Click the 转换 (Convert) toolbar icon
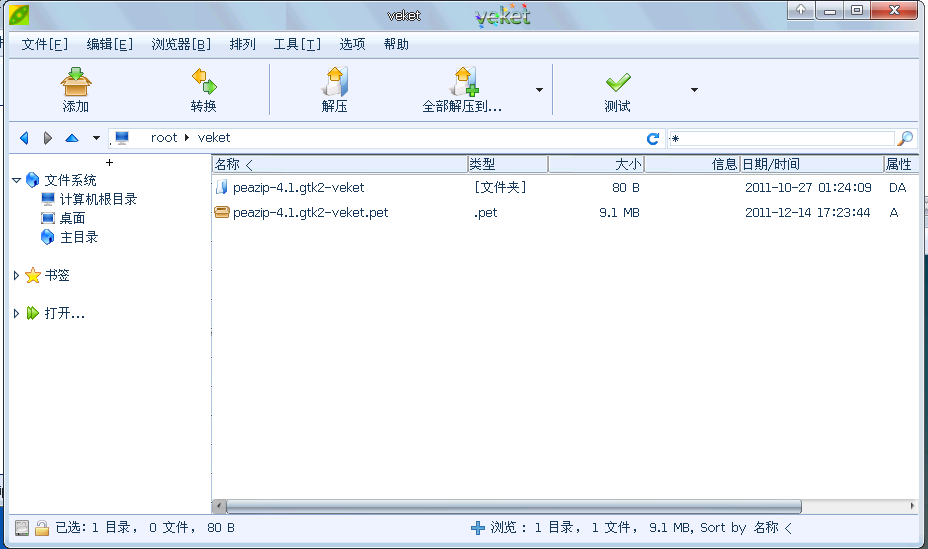This screenshot has width=928, height=549. point(204,82)
